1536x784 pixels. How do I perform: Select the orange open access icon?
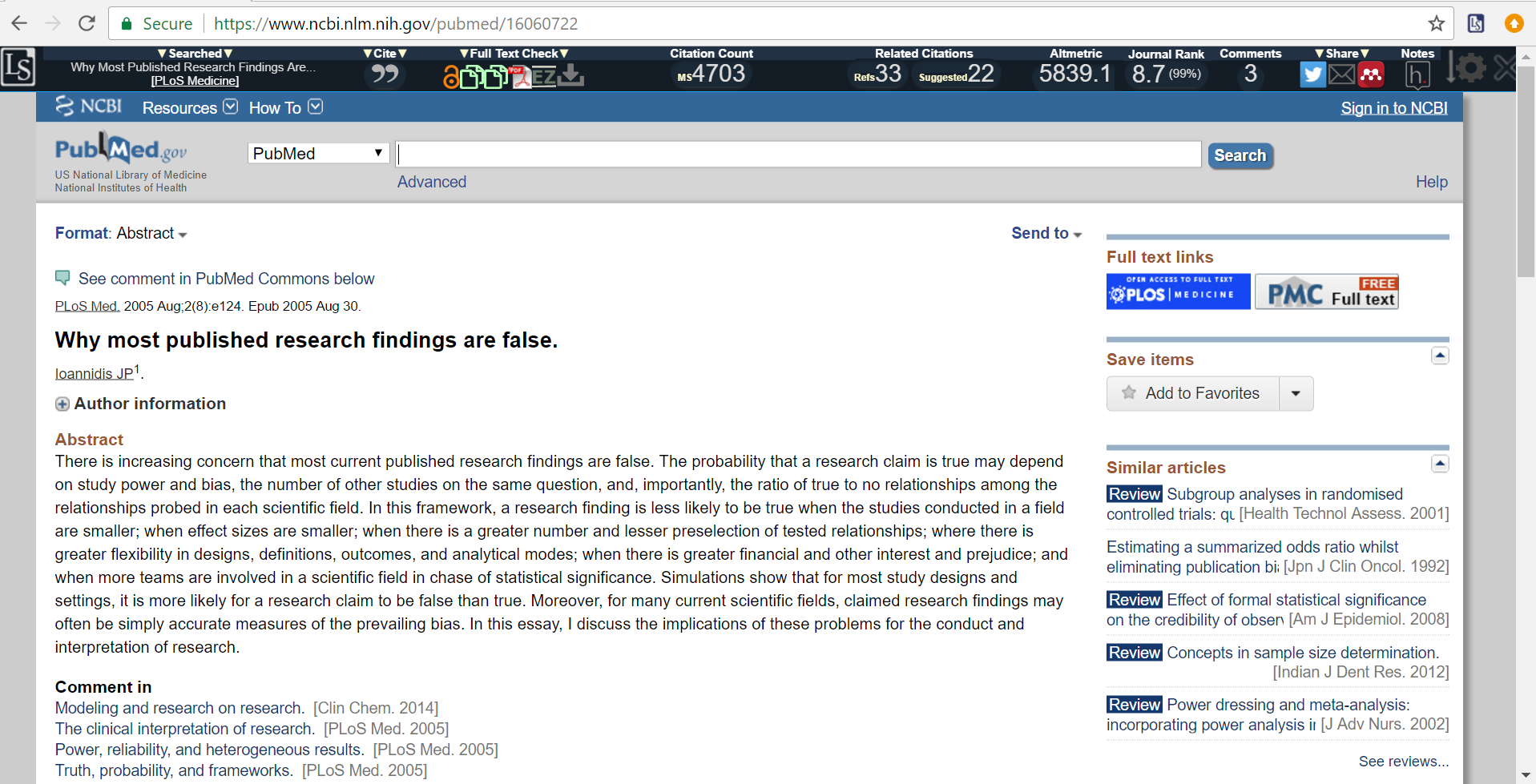451,77
